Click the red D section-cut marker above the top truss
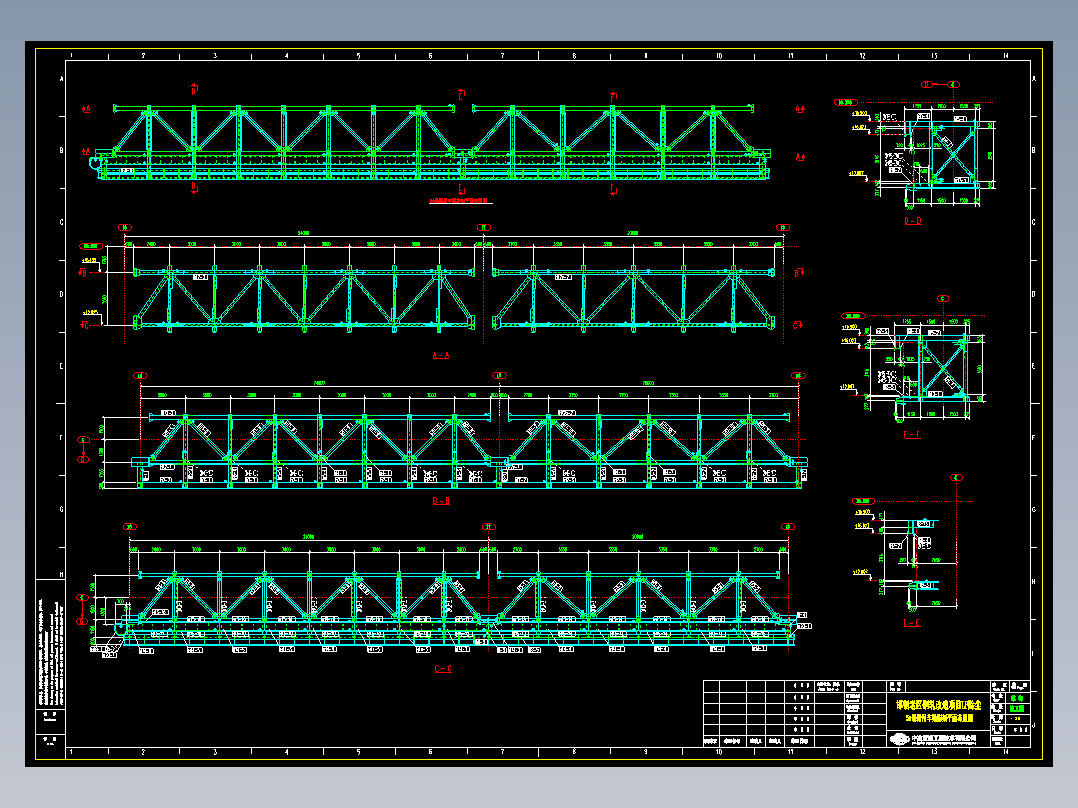This screenshot has height=808, width=1078. point(195,89)
